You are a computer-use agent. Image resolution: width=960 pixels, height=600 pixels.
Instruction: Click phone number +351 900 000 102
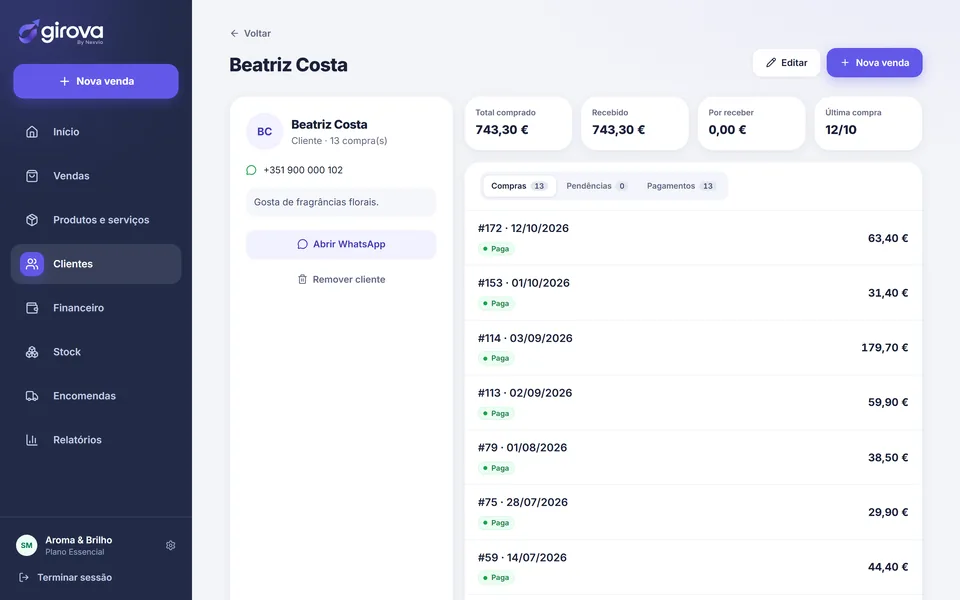[303, 170]
